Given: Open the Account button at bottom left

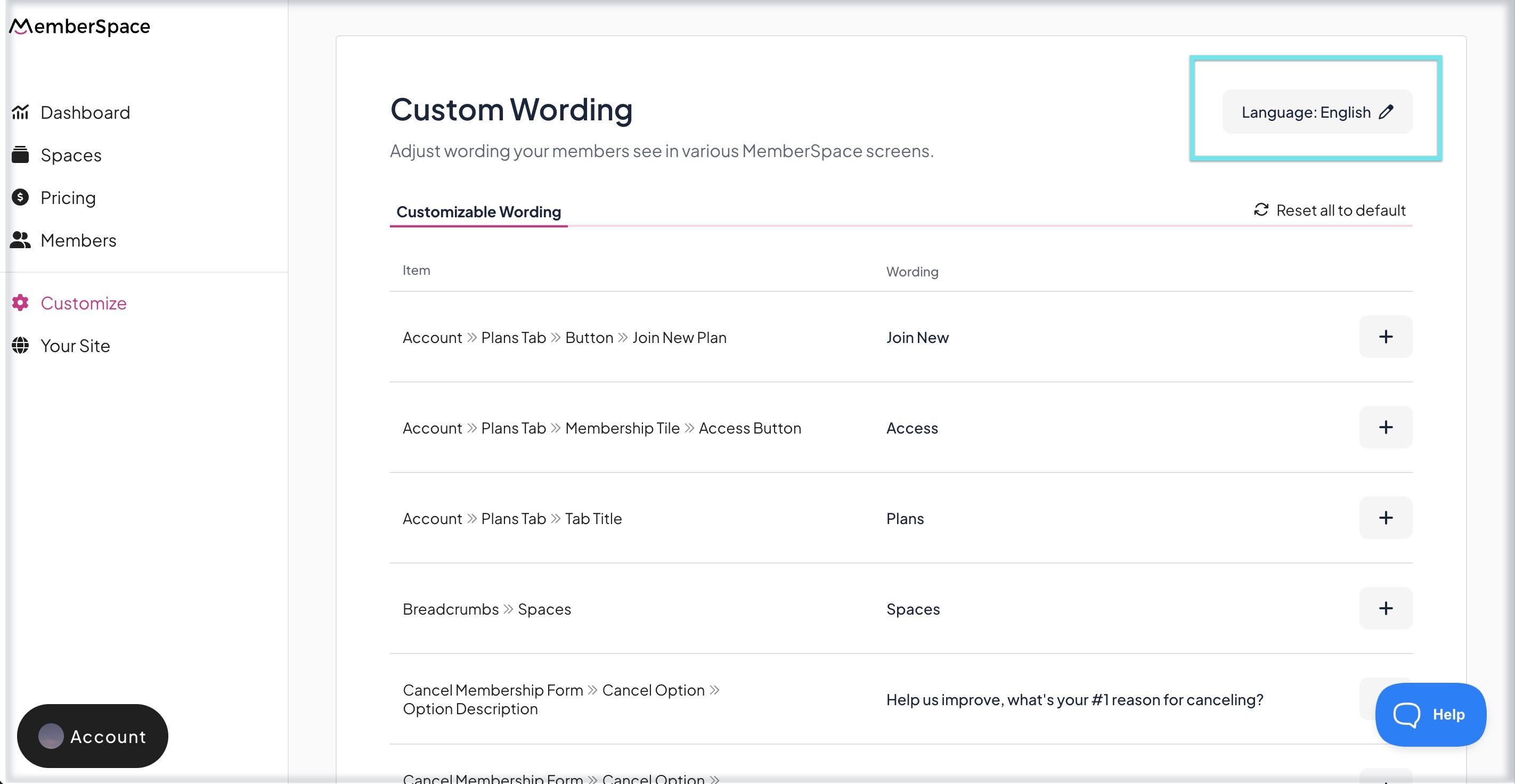Looking at the screenshot, I should point(92,736).
